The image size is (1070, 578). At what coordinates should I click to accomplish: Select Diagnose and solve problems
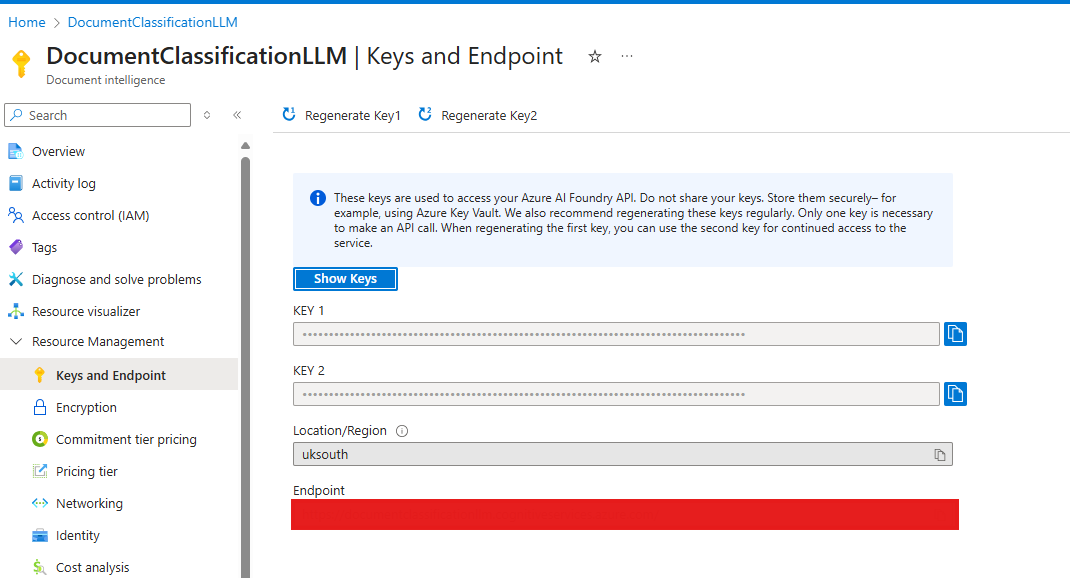click(117, 280)
